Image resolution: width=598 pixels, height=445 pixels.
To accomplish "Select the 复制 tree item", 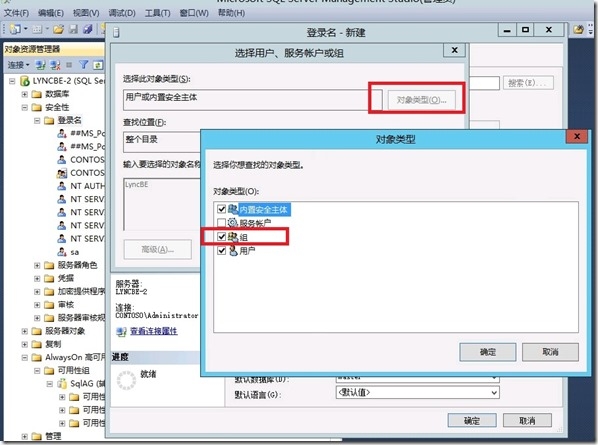I will 53,344.
